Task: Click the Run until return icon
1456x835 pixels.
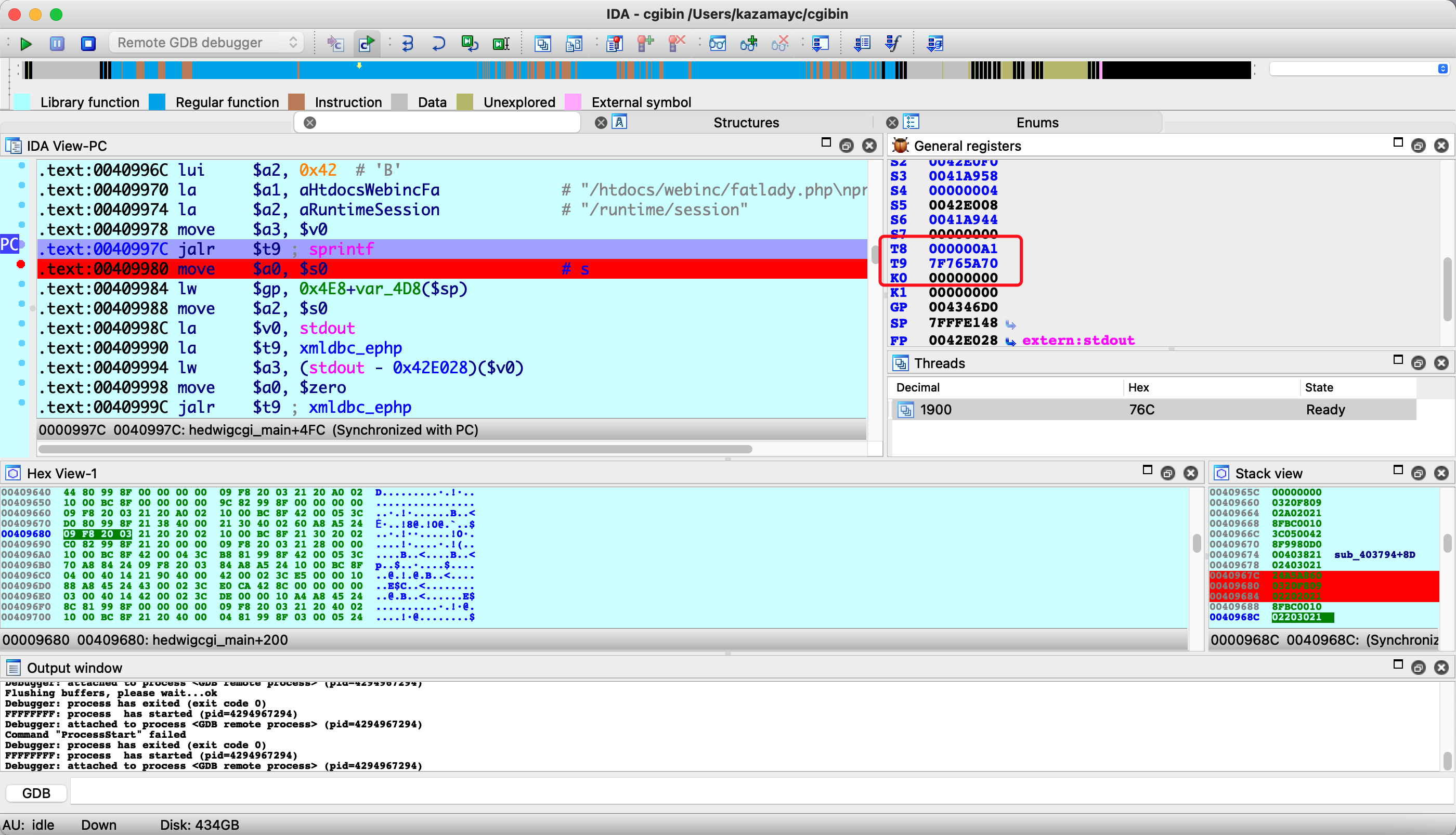Action: [470, 44]
